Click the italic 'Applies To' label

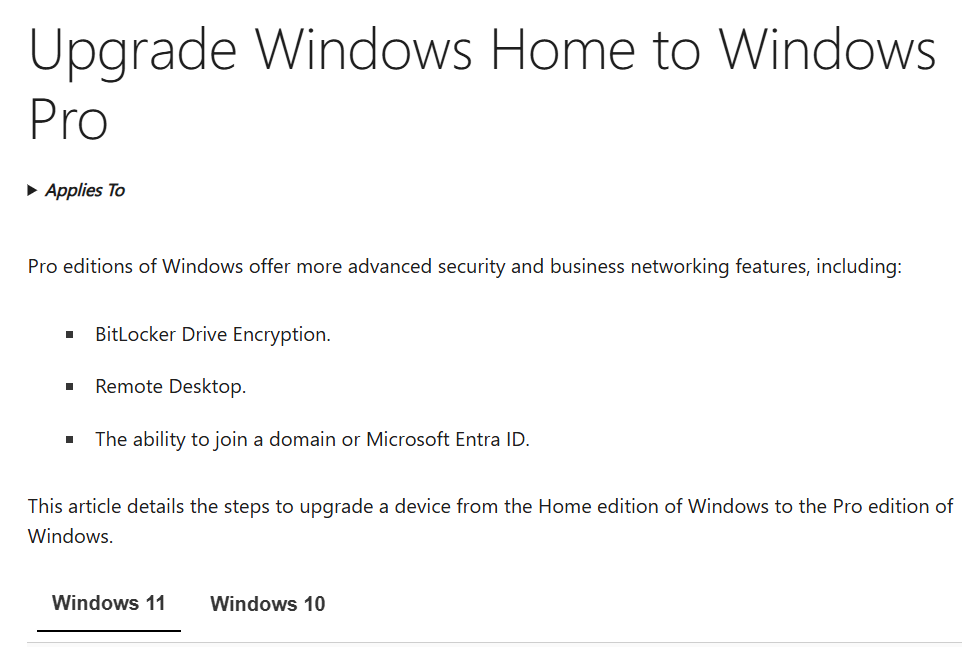[85, 191]
